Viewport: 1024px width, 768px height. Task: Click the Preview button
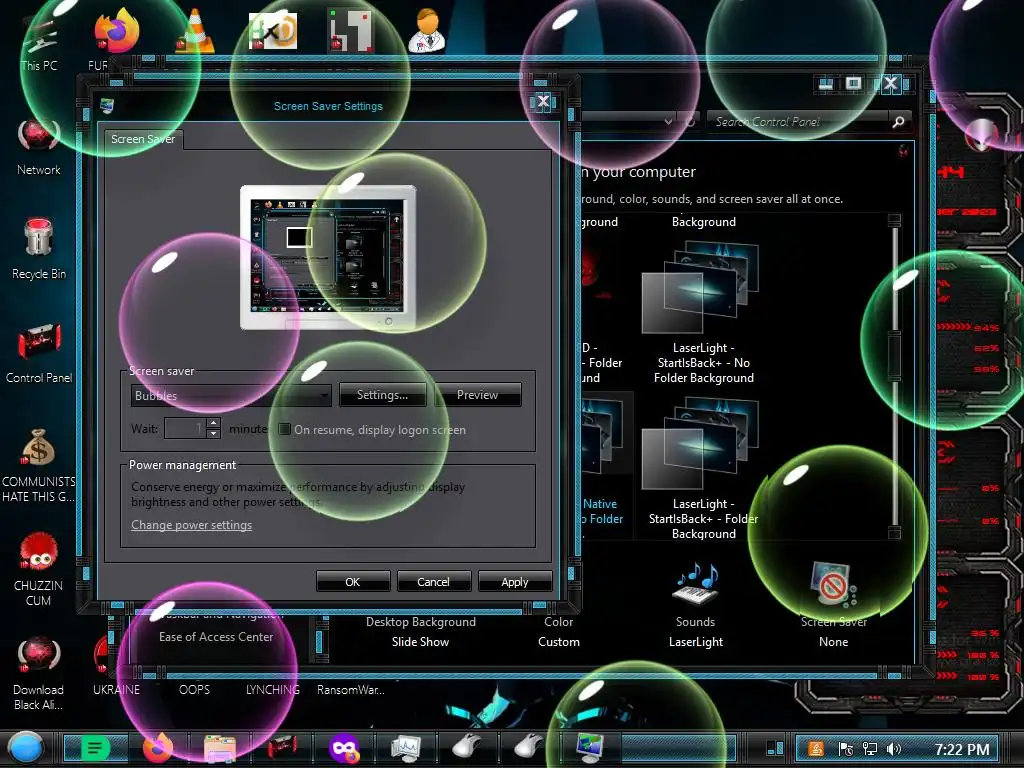click(477, 394)
